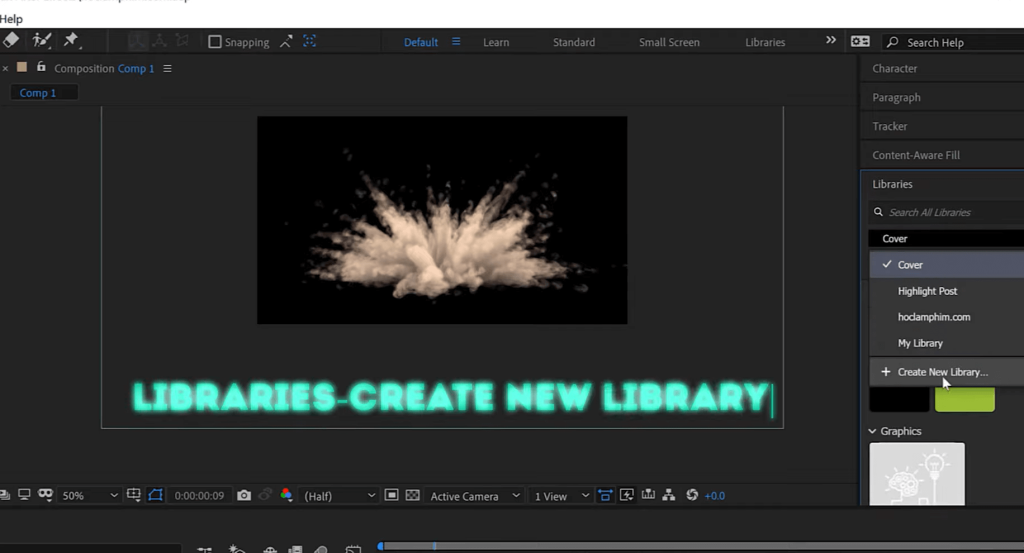The width and height of the screenshot is (1024, 553).
Task: Click Create New Library option
Action: pos(946,371)
